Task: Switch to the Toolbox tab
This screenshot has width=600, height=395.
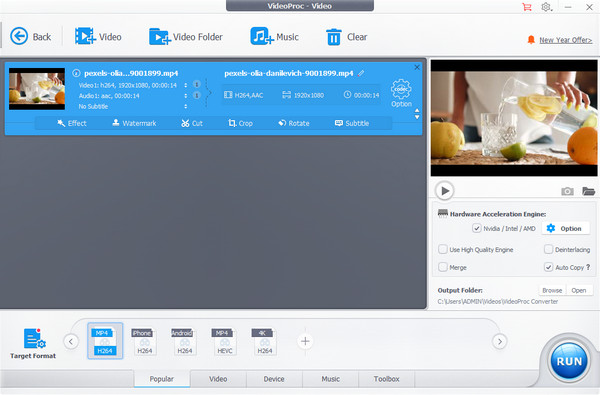Action: click(386, 379)
